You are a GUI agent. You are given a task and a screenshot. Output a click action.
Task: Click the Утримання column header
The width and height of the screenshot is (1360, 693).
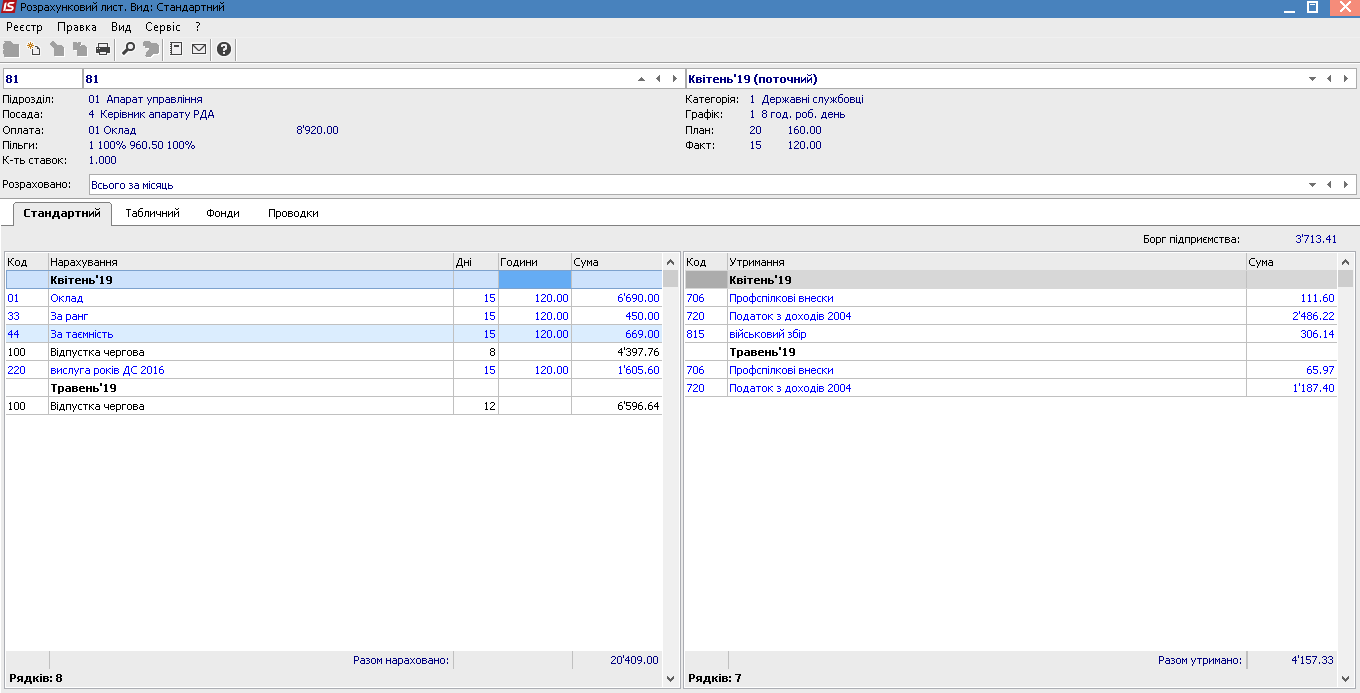pyautogui.click(x=987, y=262)
